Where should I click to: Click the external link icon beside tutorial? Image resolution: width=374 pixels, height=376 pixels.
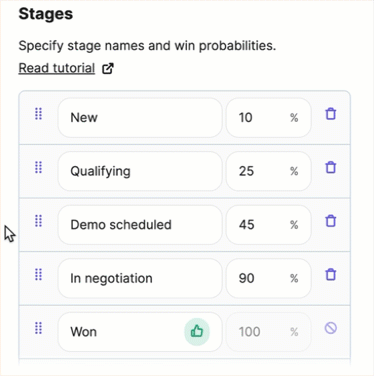click(x=108, y=68)
